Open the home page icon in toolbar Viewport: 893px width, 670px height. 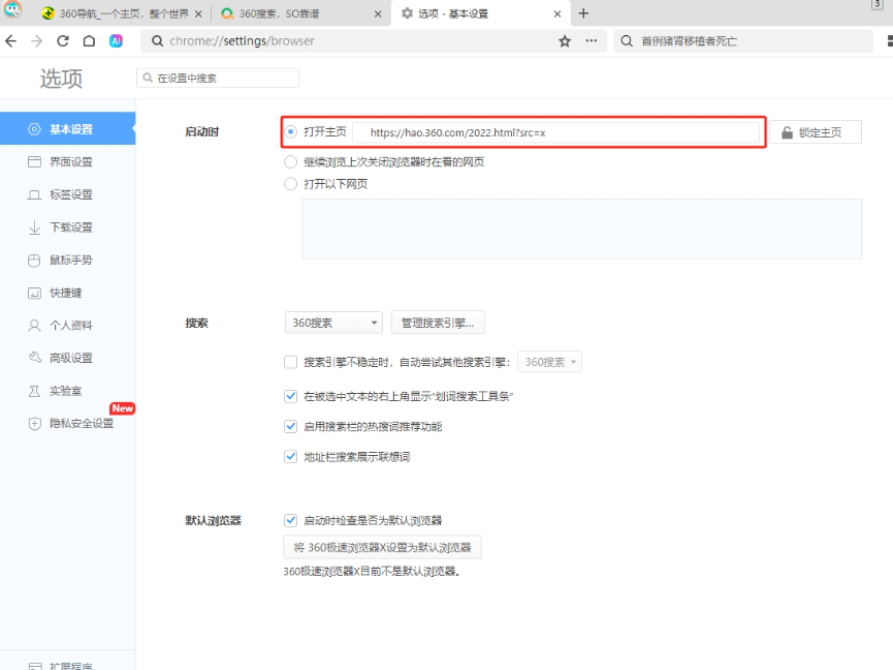(x=89, y=41)
